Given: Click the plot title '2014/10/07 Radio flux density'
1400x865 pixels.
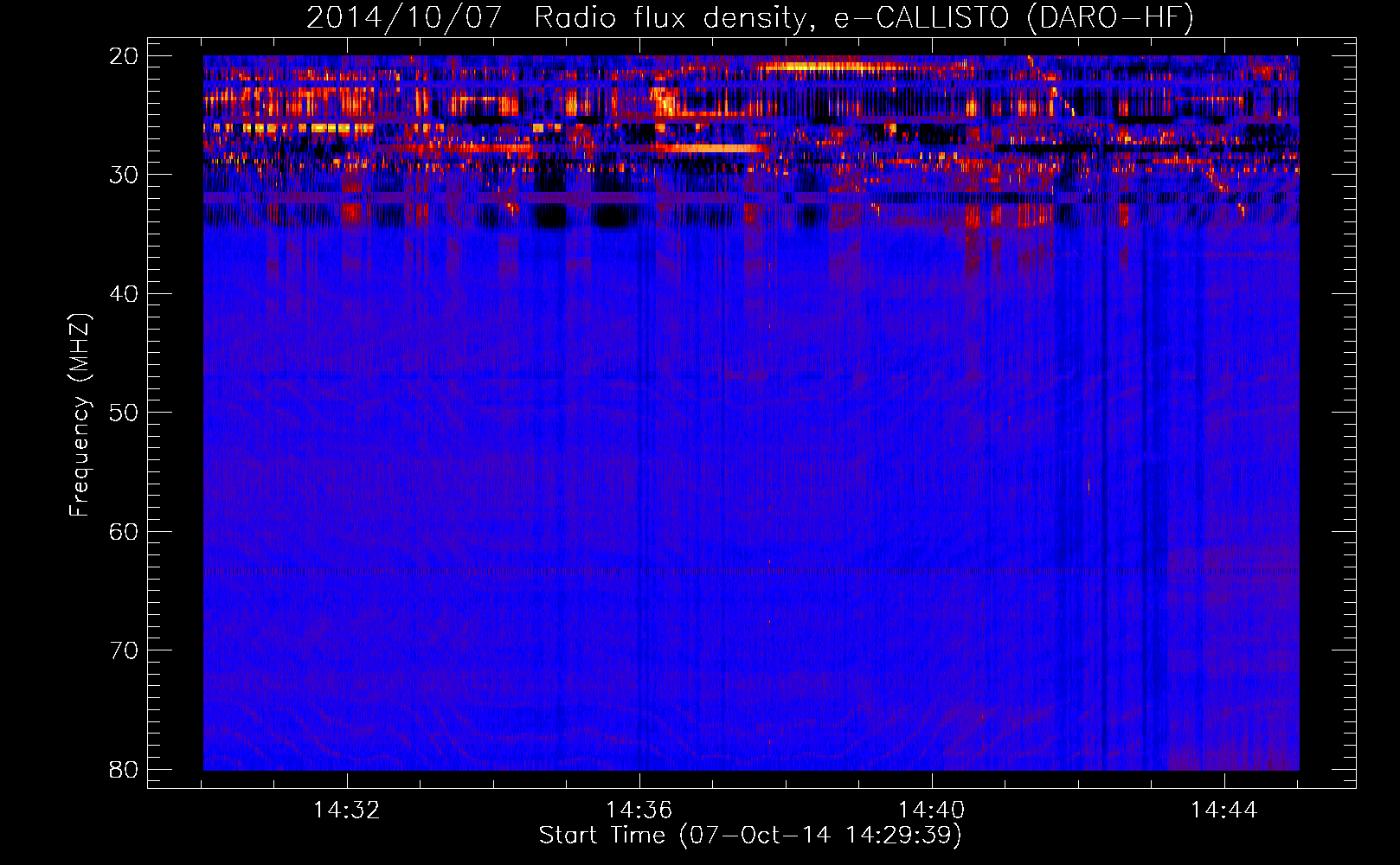Looking at the screenshot, I should tap(750, 18).
